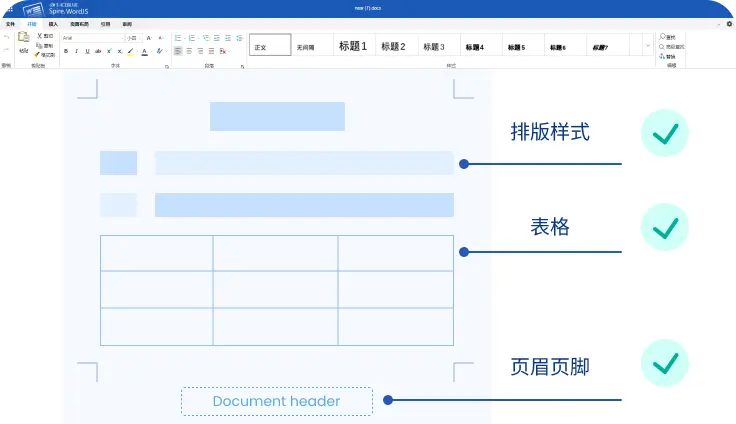
Task: Align paragraph to the left
Action: coord(178,51)
